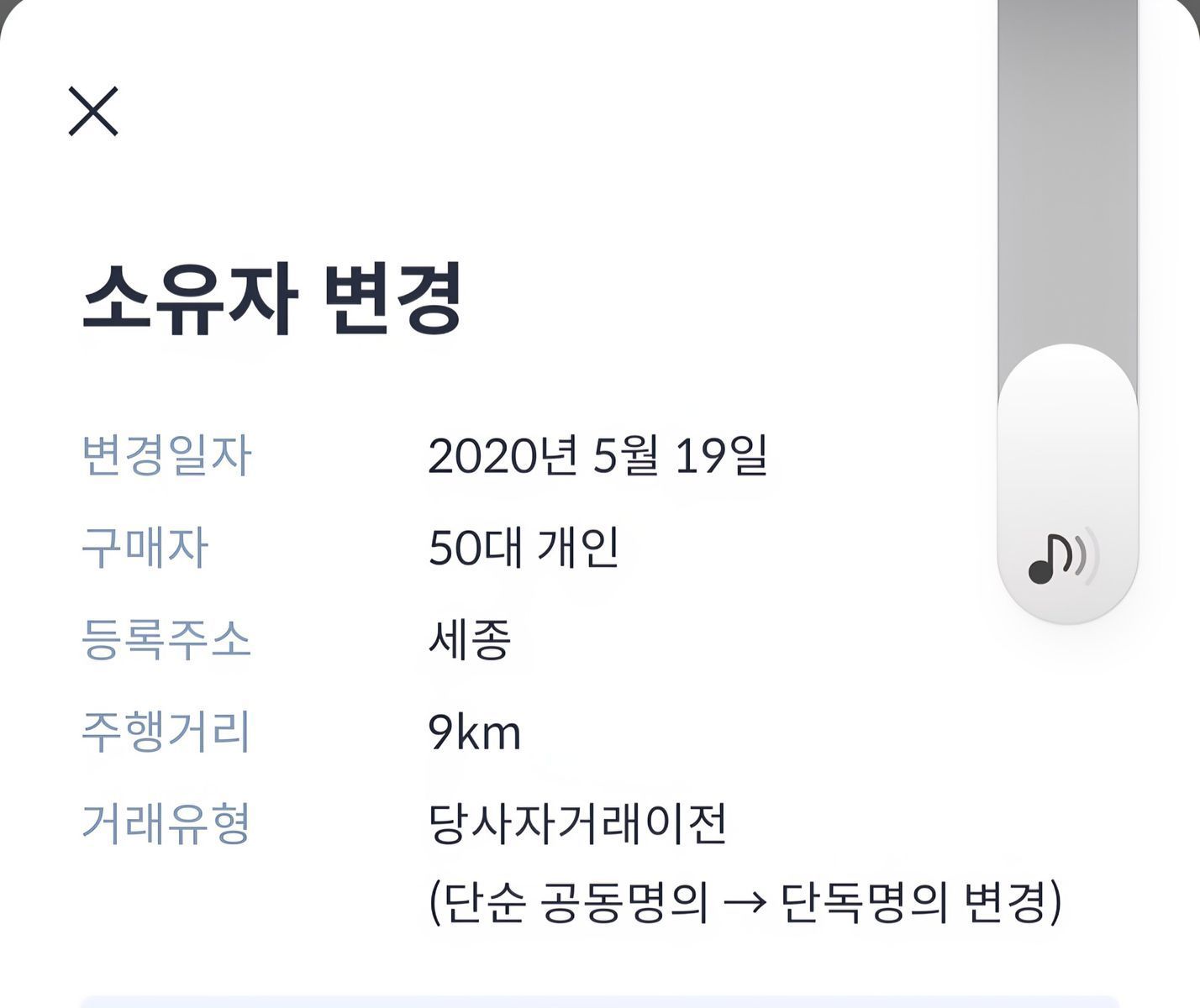Image resolution: width=1200 pixels, height=1008 pixels.
Task: Tap the 주행거리 label
Action: [x=166, y=732]
